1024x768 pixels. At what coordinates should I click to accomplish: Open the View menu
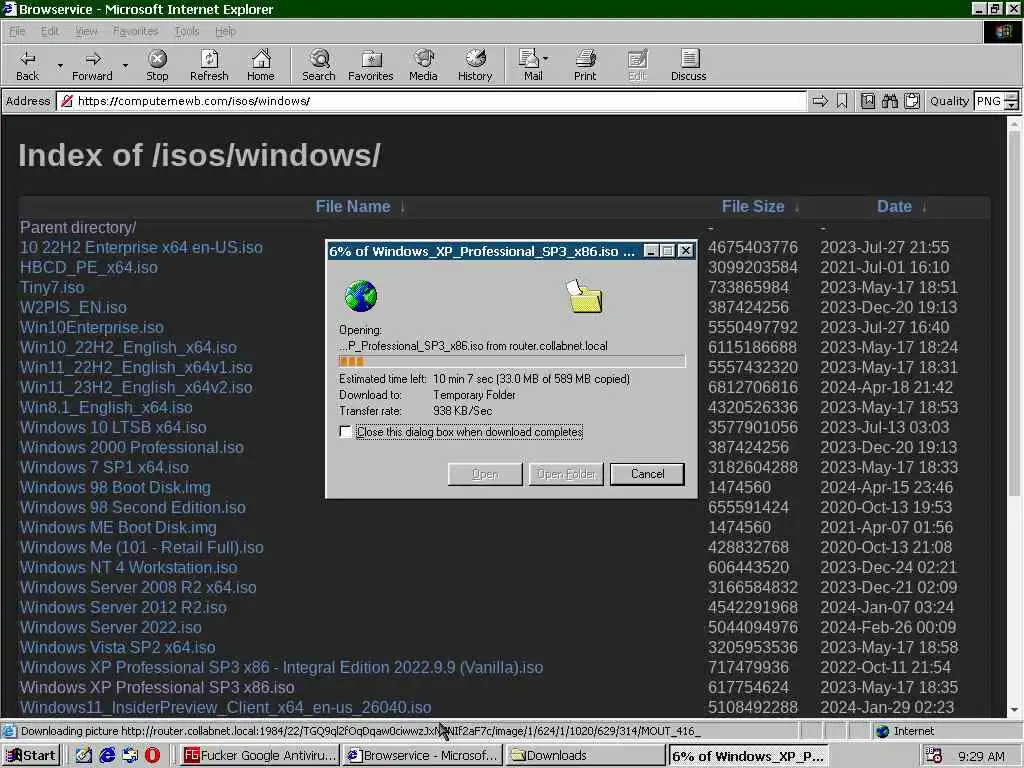[86, 31]
